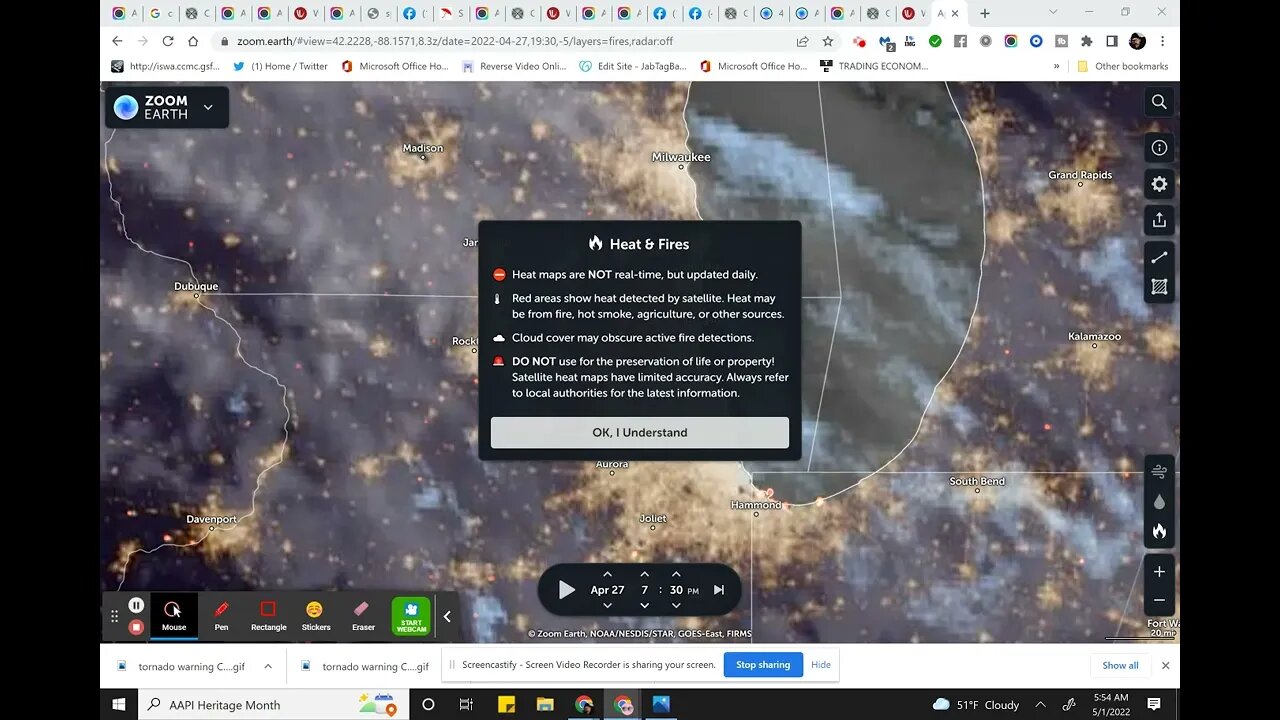This screenshot has width=1280, height=720.
Task: Decrease the date below Apr 27
Action: [x=607, y=605]
